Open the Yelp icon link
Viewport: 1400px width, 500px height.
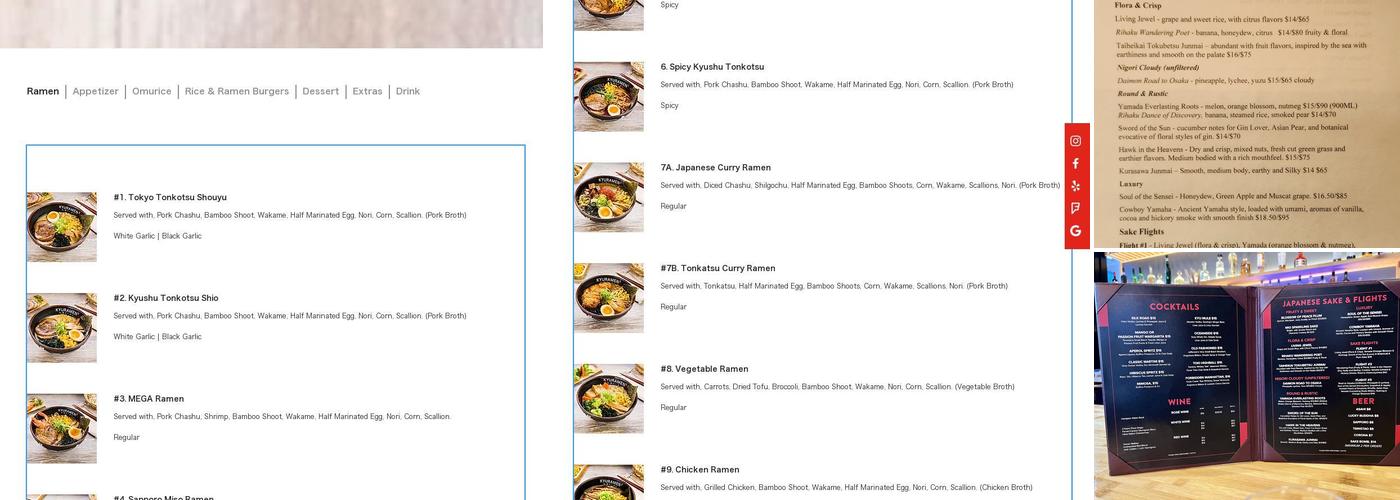click(x=1076, y=186)
